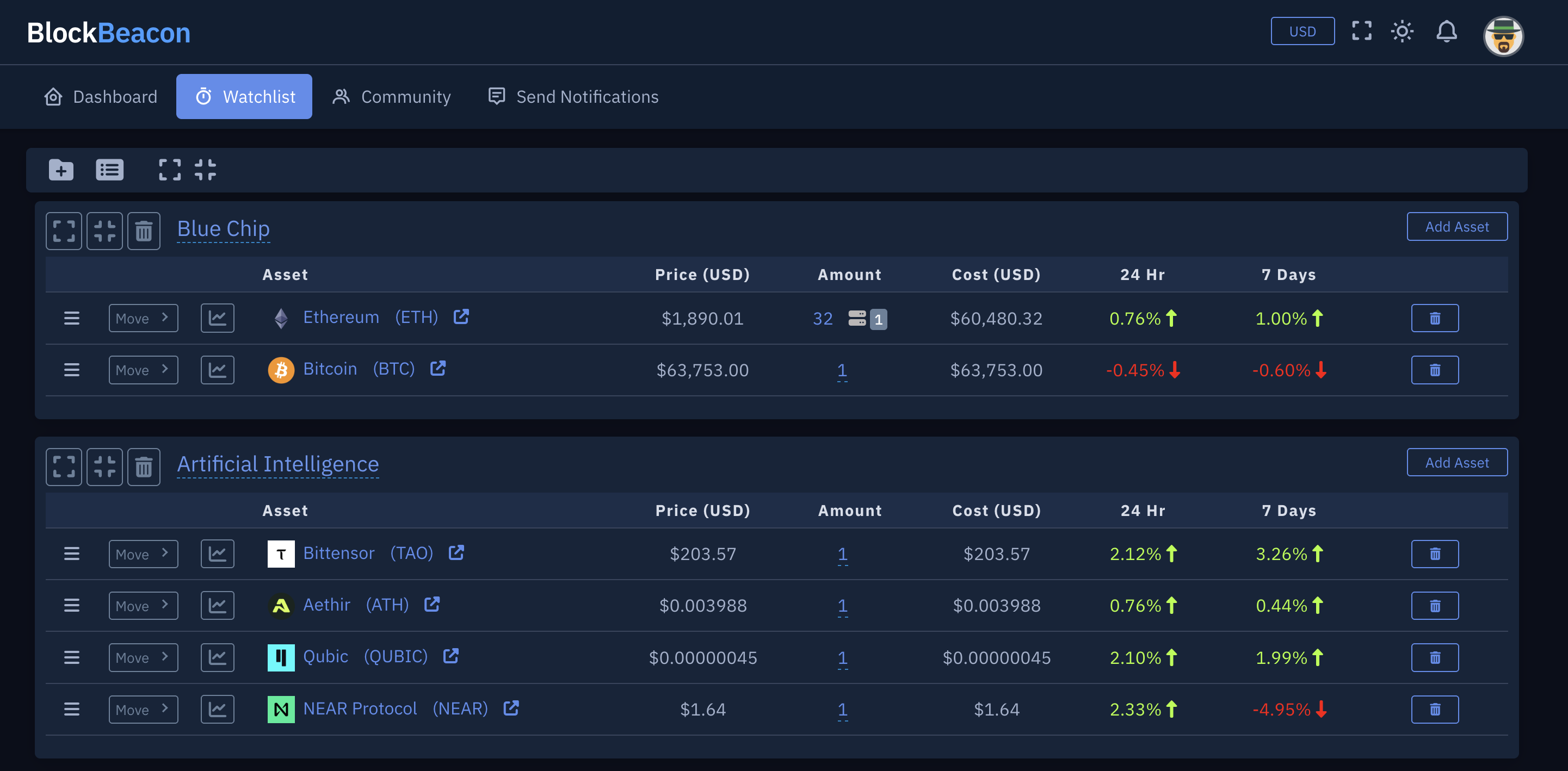The height and width of the screenshot is (771, 1568).
Task: Add Asset to Blue Chip group
Action: pos(1456,226)
